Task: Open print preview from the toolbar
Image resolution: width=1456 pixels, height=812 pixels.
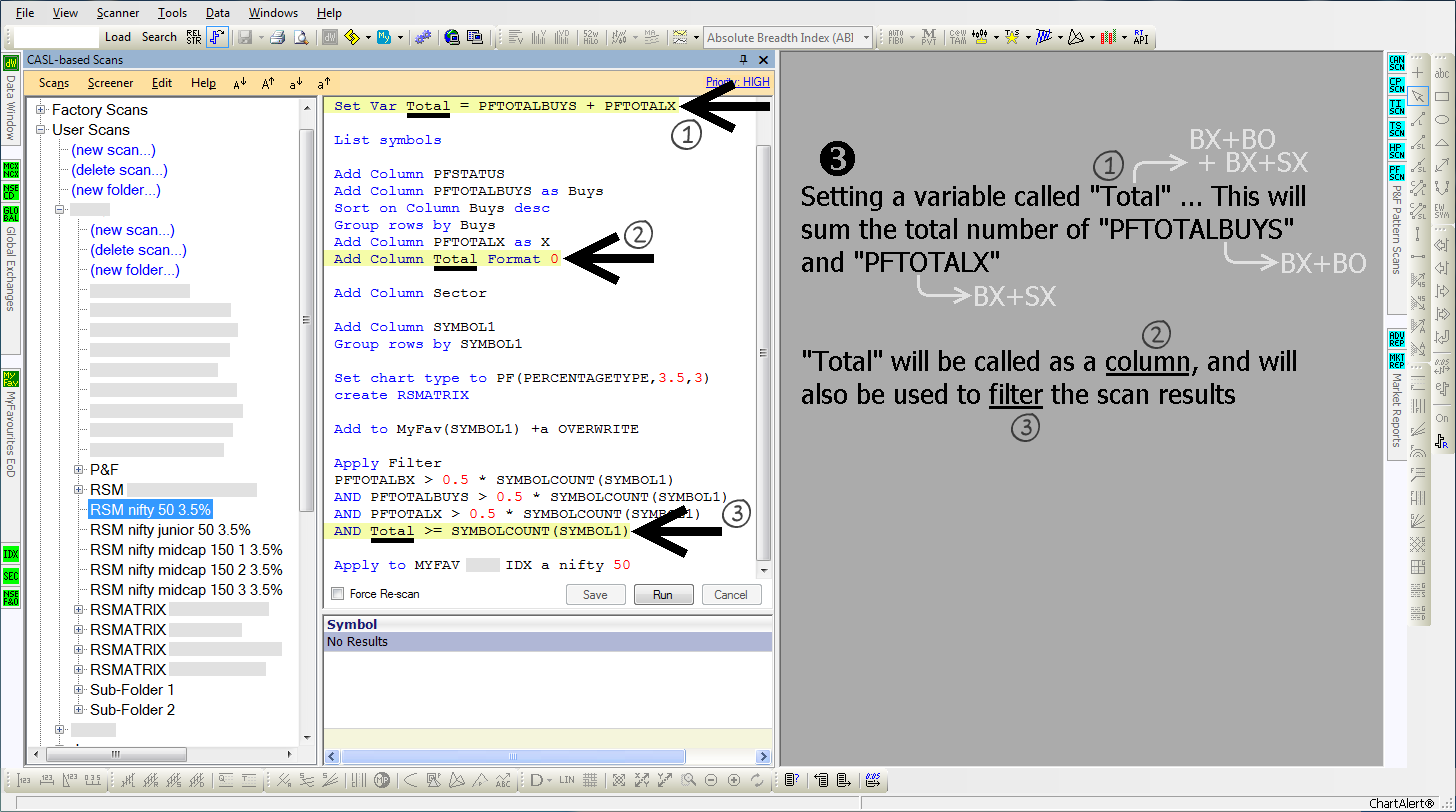Action: tap(299, 37)
